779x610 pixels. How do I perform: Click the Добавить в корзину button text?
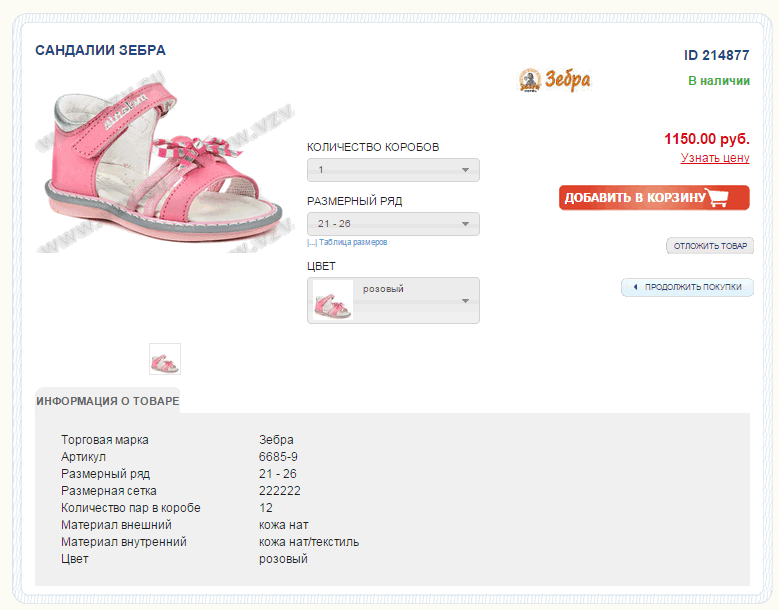[x=635, y=198]
